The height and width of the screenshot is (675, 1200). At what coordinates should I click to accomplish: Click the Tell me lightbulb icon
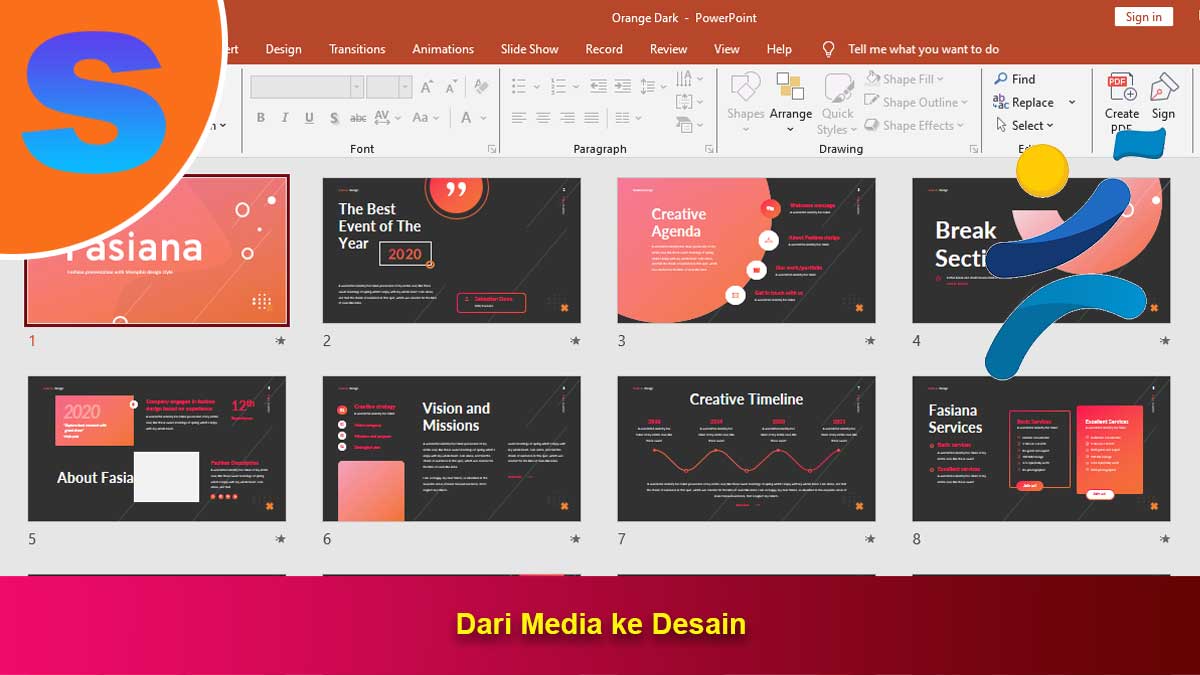(828, 48)
